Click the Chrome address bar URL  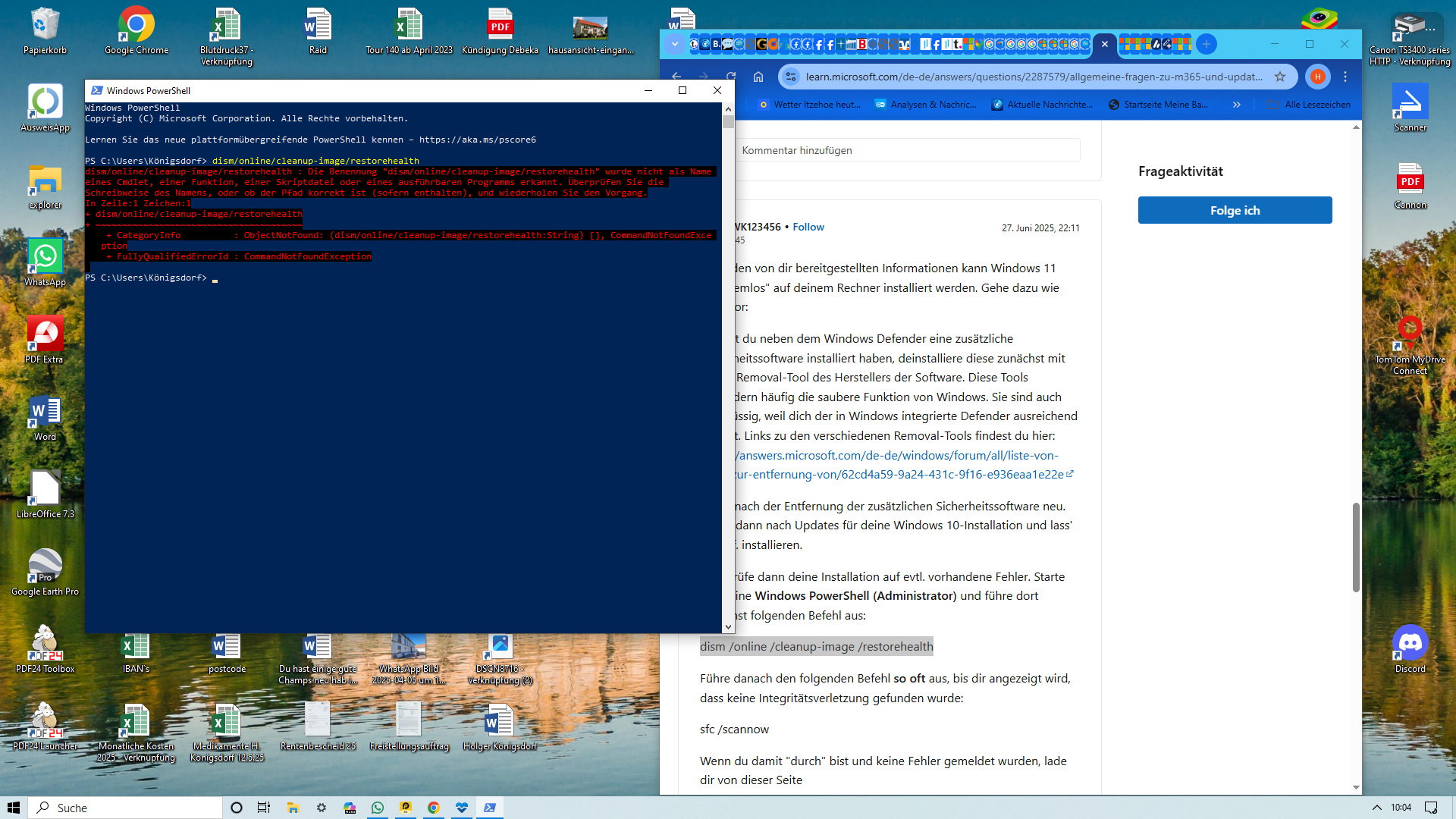point(1034,77)
